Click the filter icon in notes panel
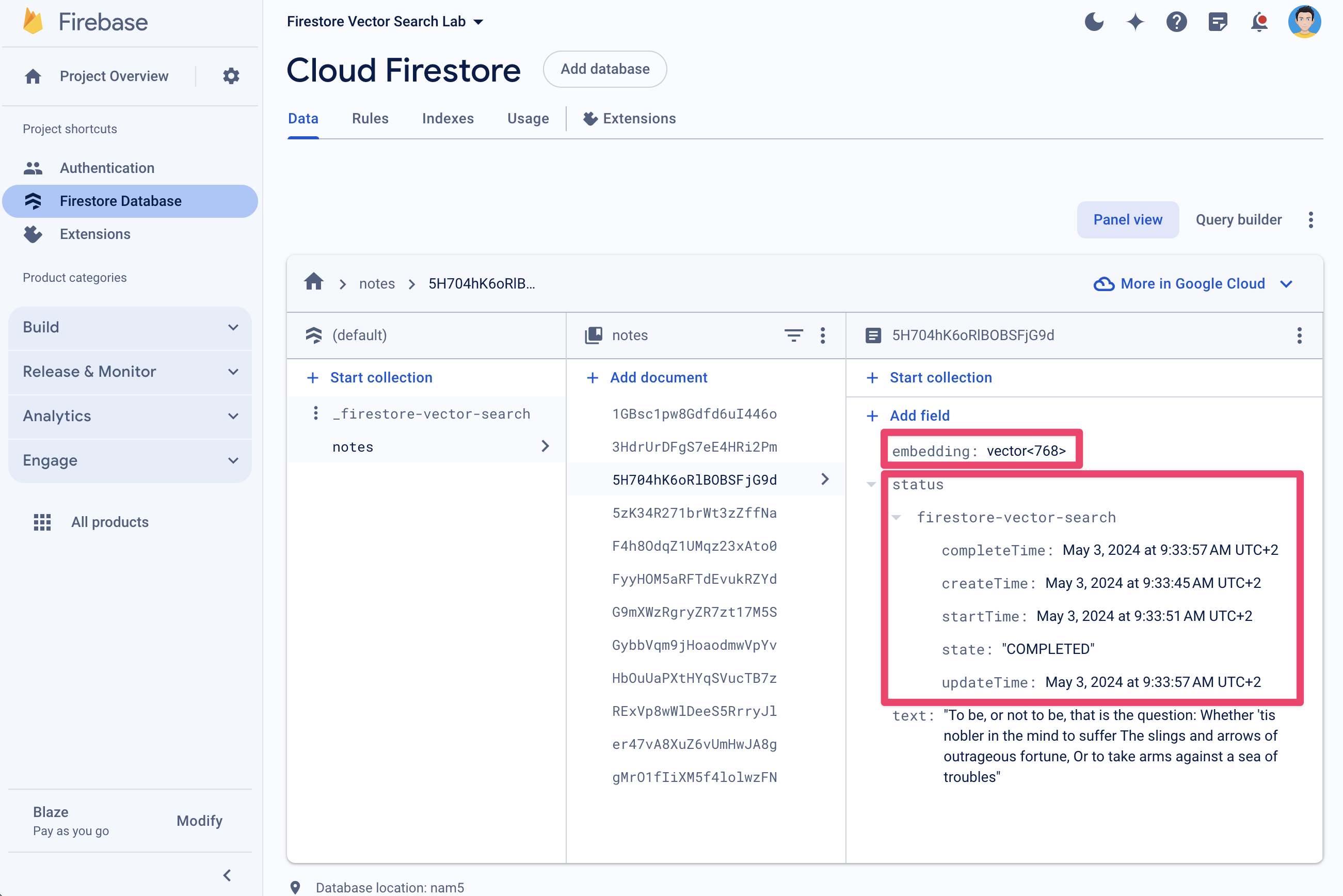 point(795,335)
